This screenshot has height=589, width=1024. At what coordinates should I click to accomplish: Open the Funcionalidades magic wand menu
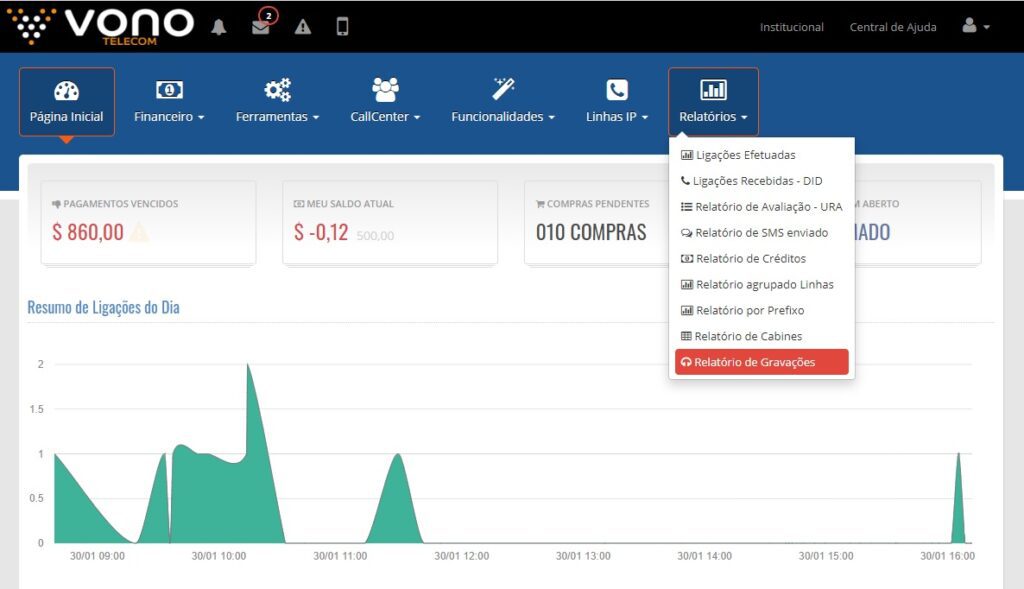pos(502,102)
